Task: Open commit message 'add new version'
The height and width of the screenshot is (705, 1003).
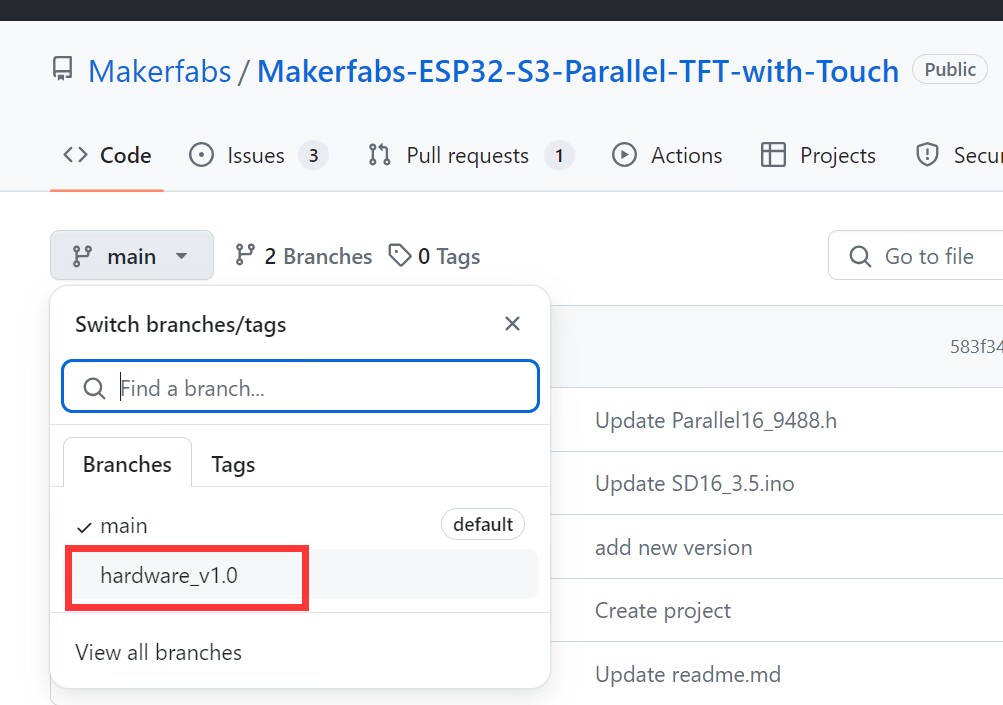Action: [674, 548]
